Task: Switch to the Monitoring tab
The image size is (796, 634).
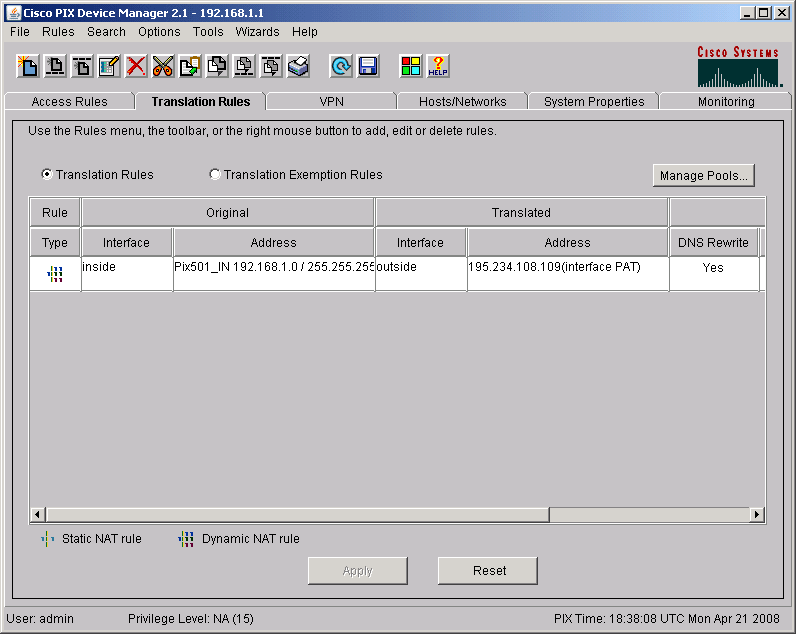Action: tap(726, 102)
